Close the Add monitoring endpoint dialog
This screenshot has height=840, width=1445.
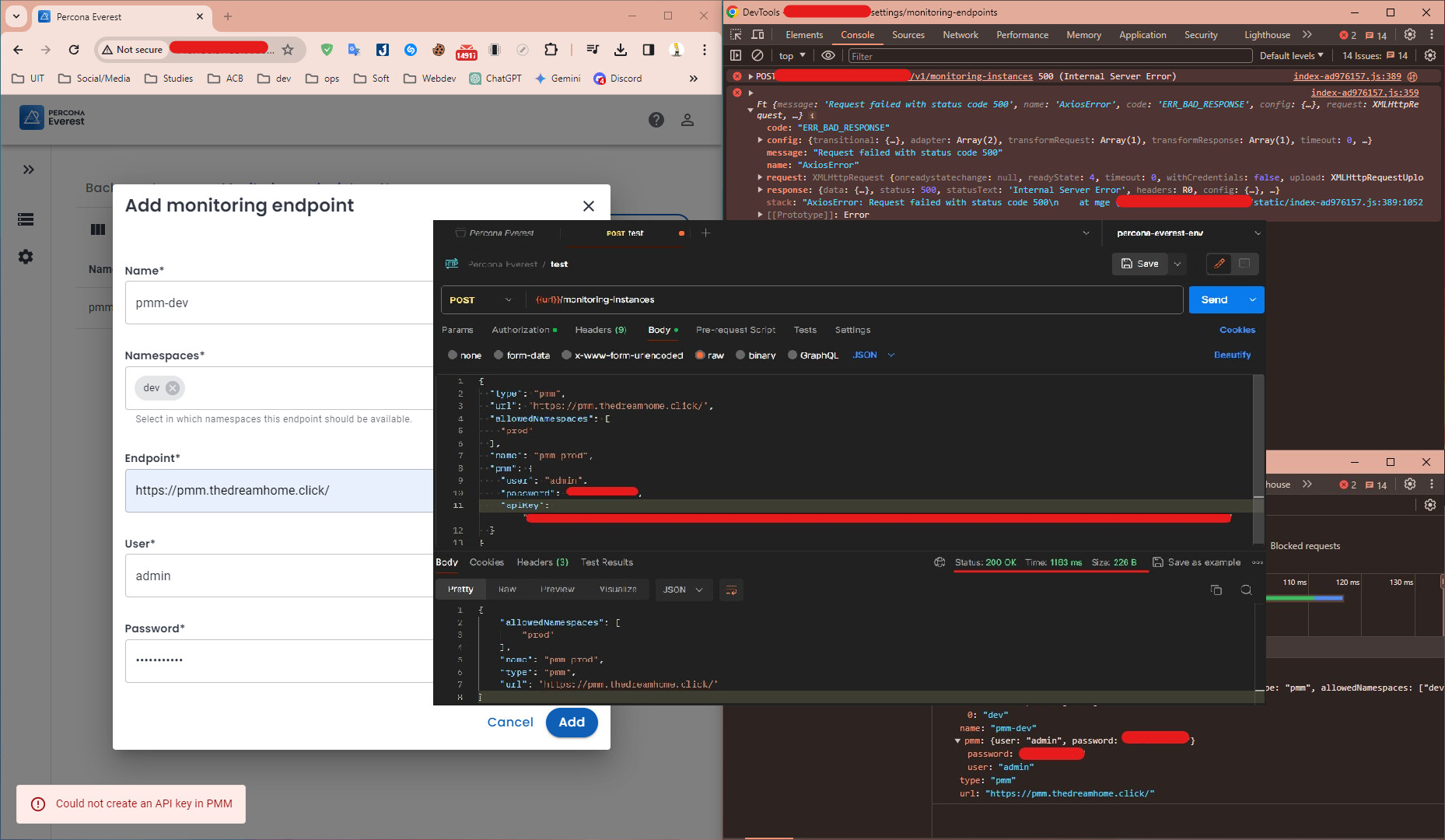click(x=589, y=206)
